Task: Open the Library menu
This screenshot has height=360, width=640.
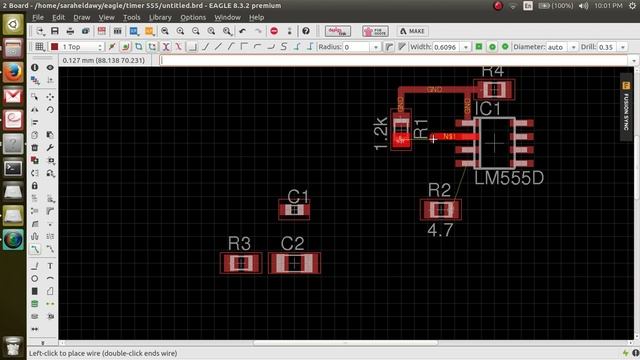Action: 160,17
